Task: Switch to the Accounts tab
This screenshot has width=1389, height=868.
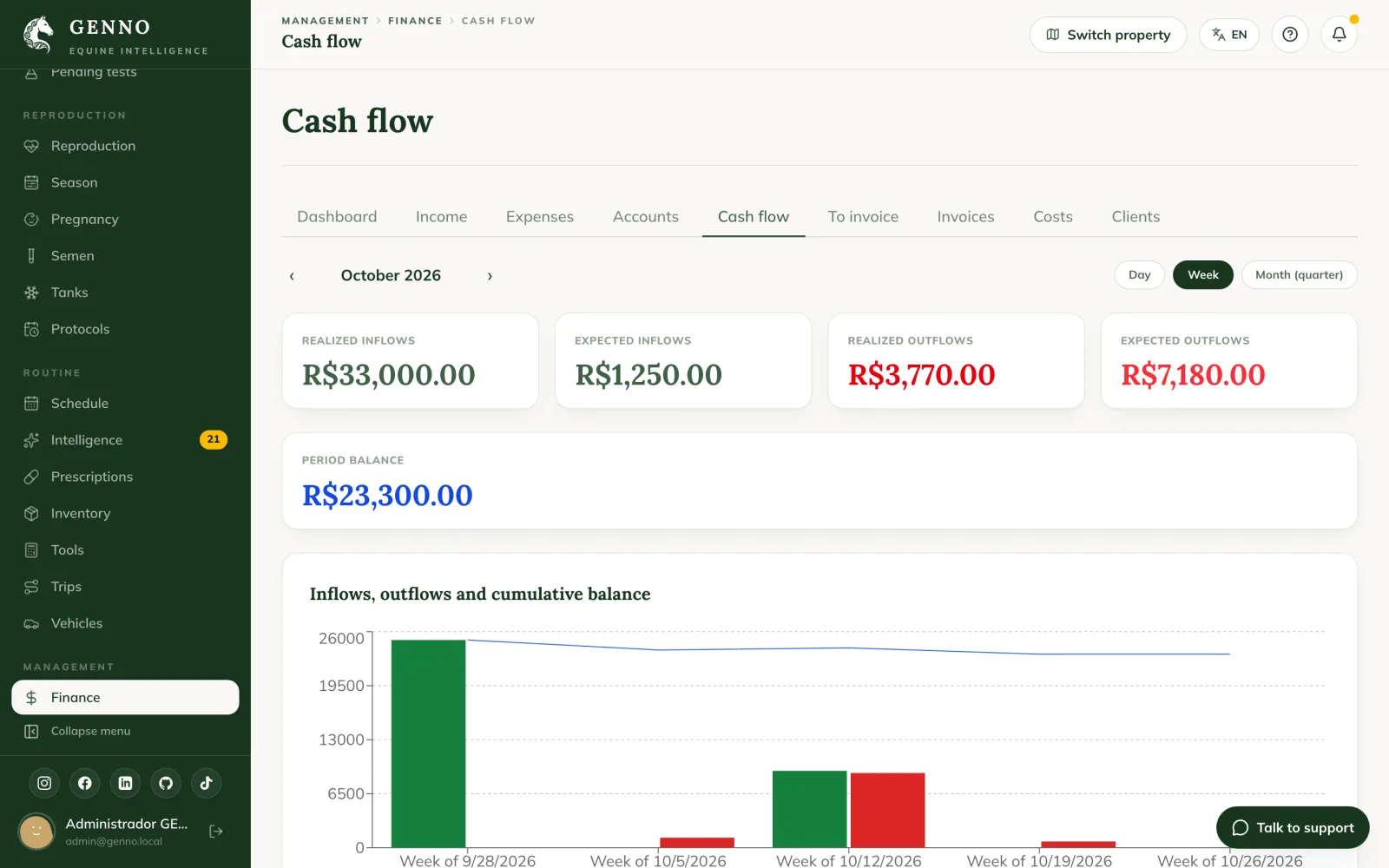Action: click(x=646, y=217)
